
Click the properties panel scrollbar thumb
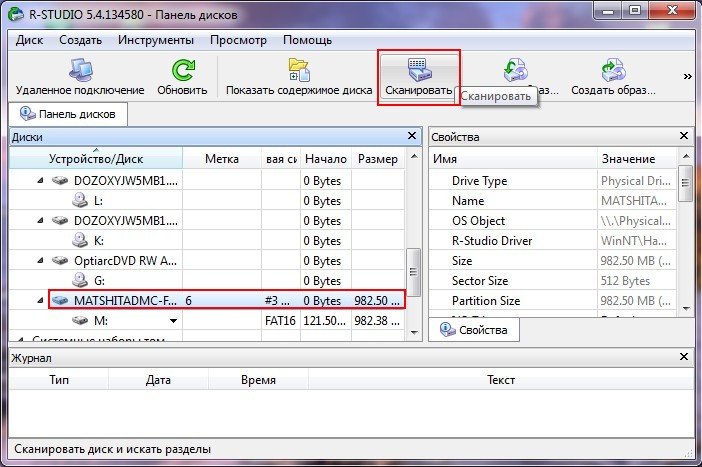(x=685, y=183)
